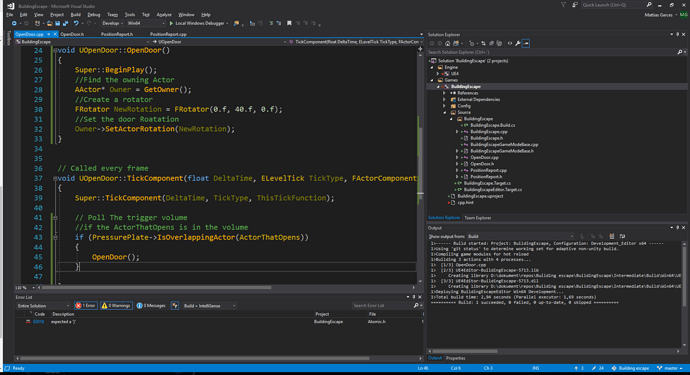The width and height of the screenshot is (690, 375).
Task: Click the Save file toolbar icon
Action: pos(58,23)
